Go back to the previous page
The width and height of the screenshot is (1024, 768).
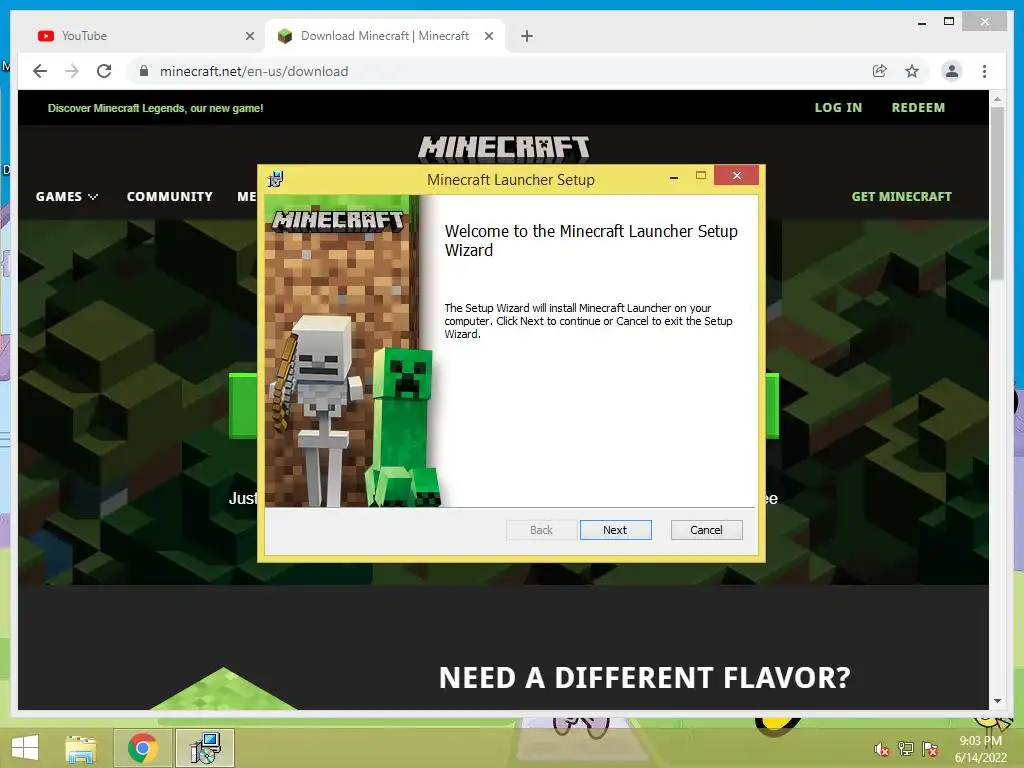point(40,71)
